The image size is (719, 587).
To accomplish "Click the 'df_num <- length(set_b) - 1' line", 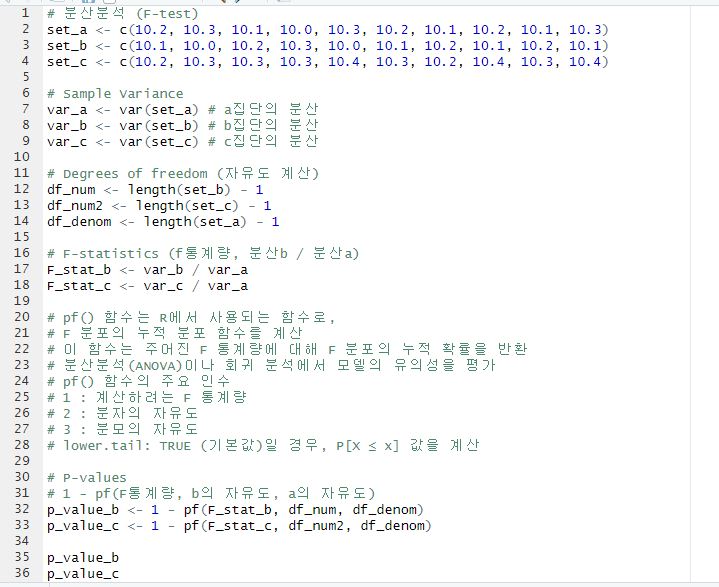I will pyautogui.click(x=155, y=189).
